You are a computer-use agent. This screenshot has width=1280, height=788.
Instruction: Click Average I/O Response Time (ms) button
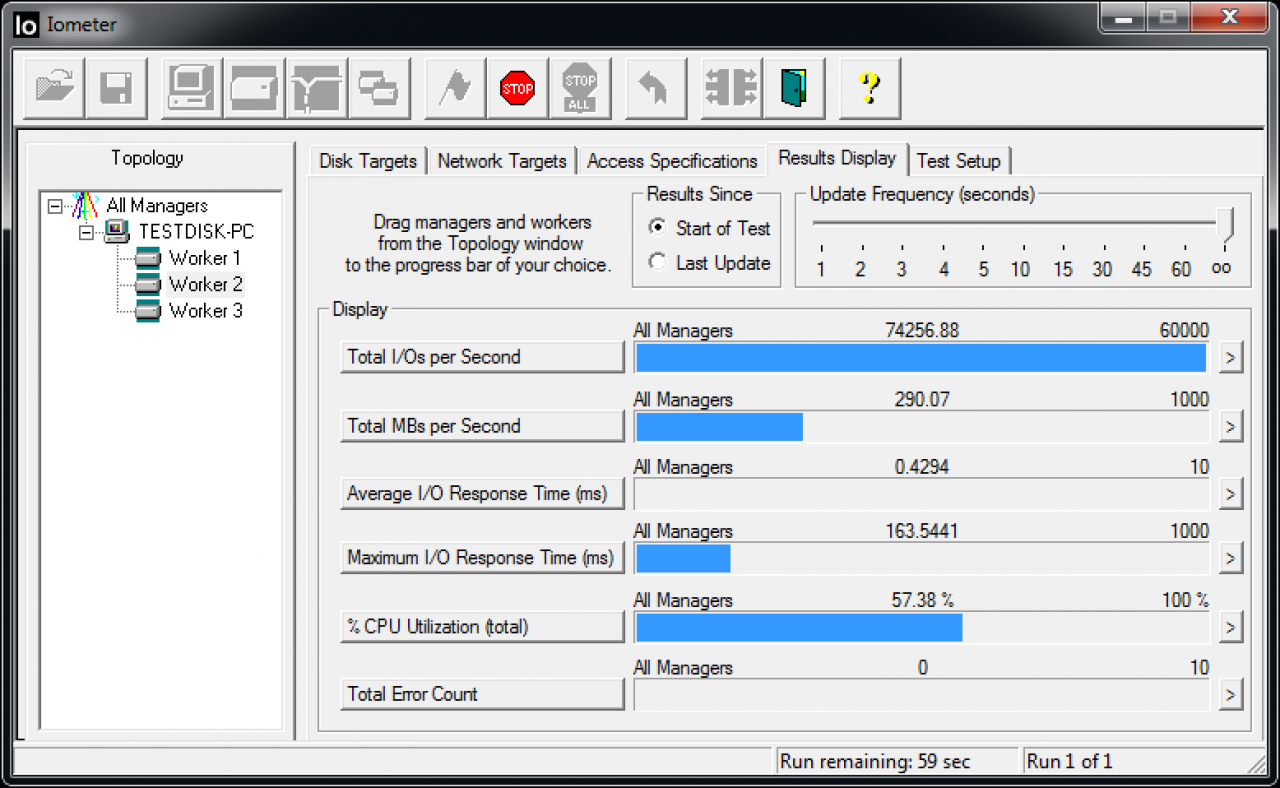click(x=482, y=494)
